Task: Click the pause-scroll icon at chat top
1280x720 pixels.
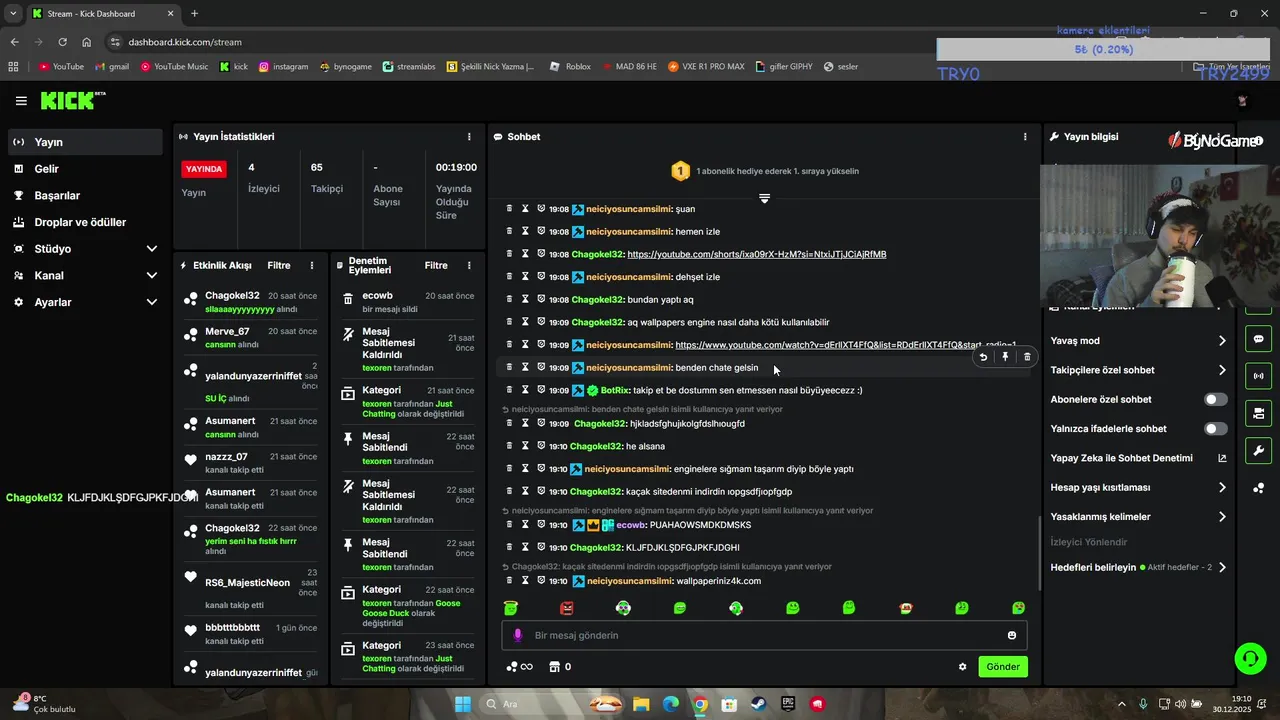Action: coord(764,198)
